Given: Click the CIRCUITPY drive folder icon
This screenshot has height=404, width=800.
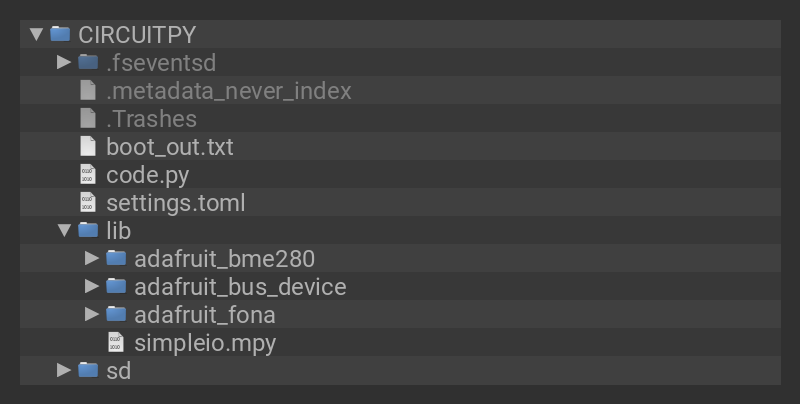Looking at the screenshot, I should 61,34.
